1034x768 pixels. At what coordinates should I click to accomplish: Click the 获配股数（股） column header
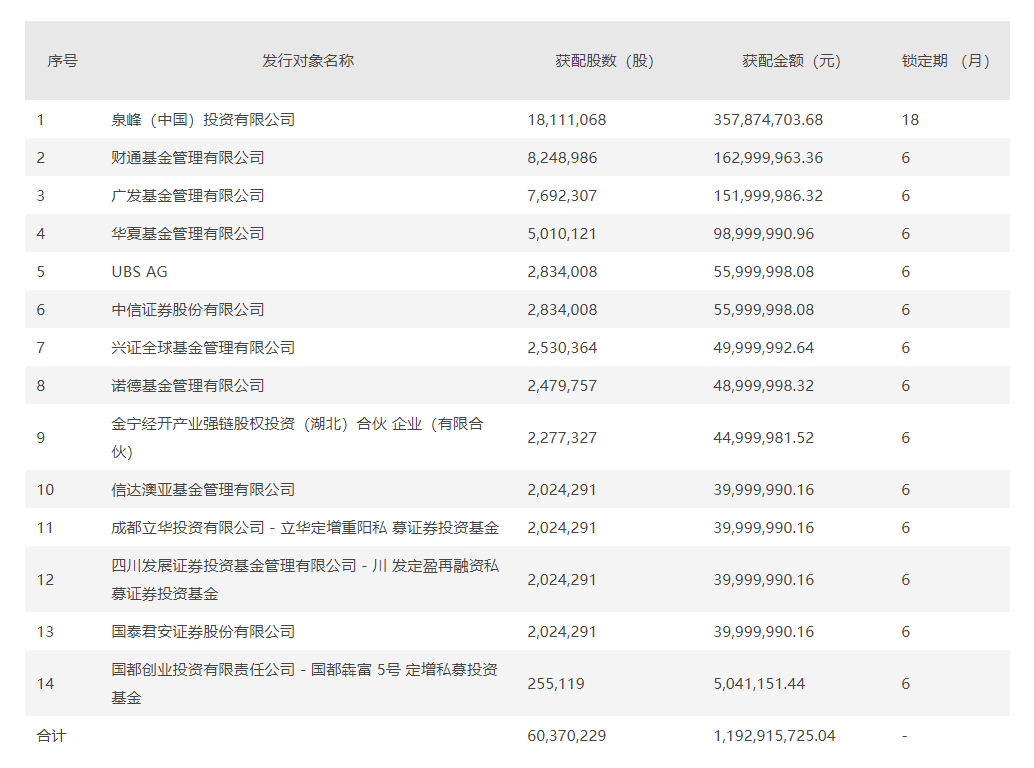tap(604, 61)
